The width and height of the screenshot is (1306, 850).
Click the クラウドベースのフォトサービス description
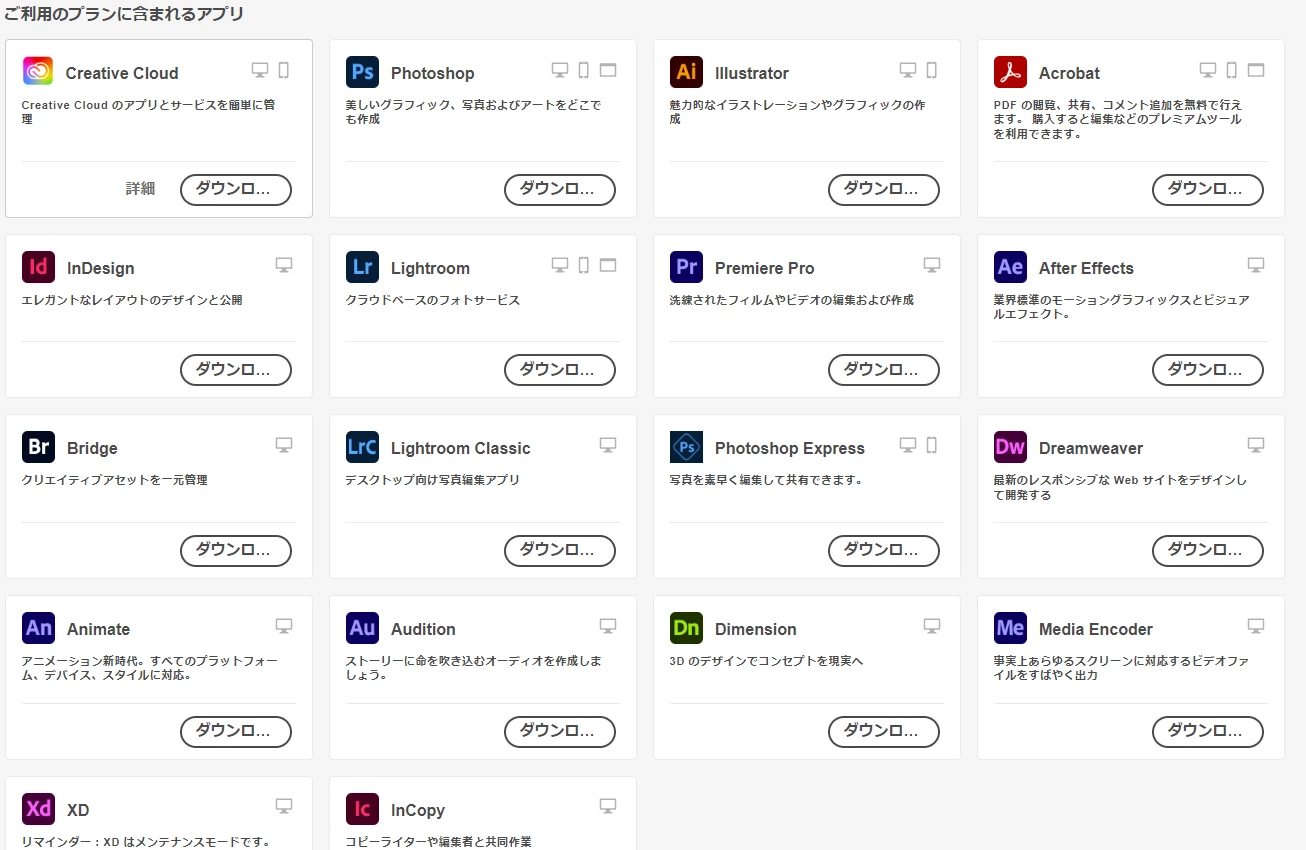click(x=433, y=300)
